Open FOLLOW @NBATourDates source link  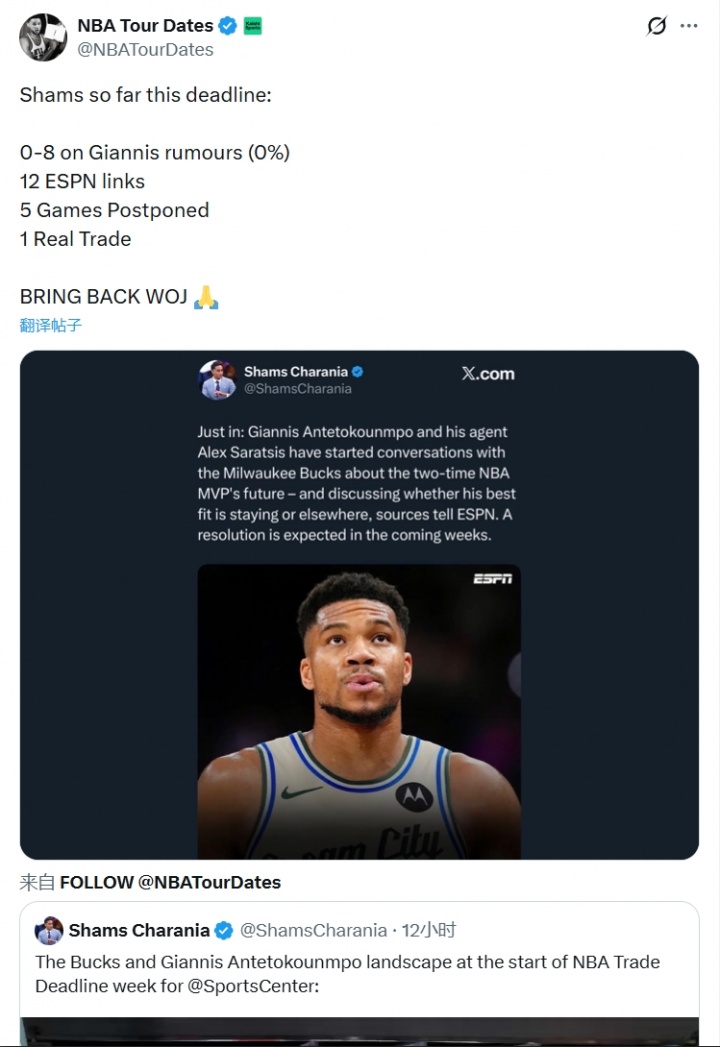170,882
